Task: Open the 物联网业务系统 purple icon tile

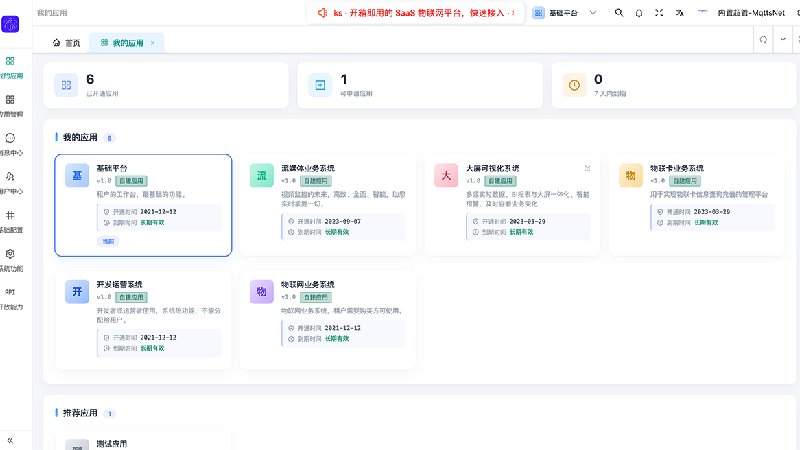Action: pyautogui.click(x=262, y=292)
